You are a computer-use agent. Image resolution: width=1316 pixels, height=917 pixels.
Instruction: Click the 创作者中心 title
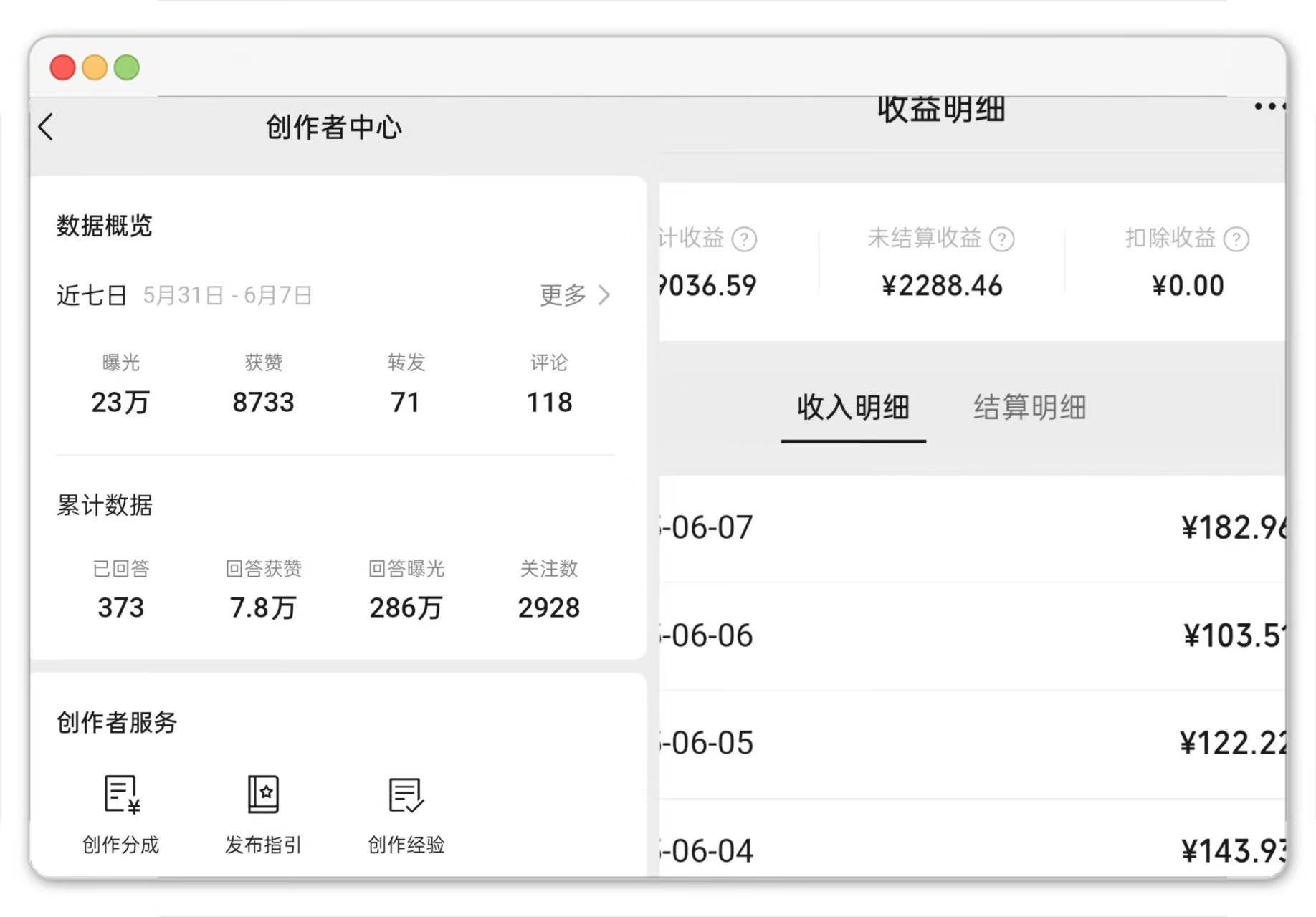(334, 128)
